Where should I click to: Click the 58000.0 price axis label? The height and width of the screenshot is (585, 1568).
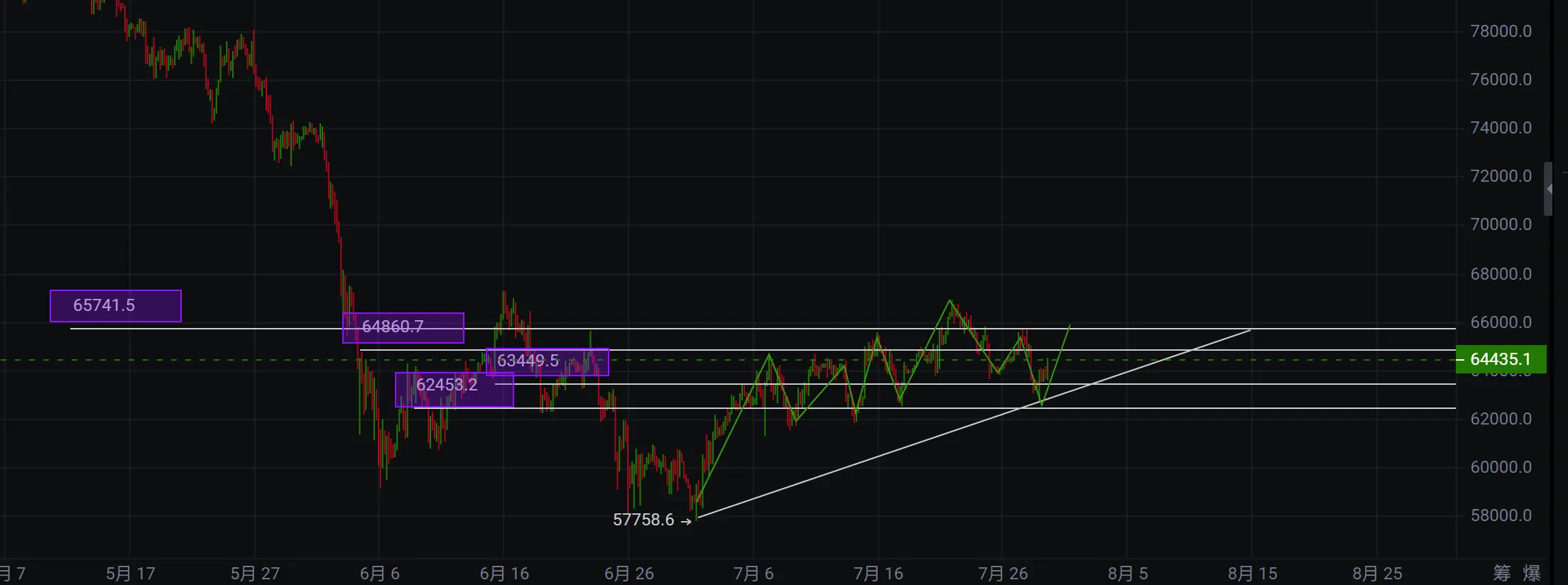pos(1501,515)
